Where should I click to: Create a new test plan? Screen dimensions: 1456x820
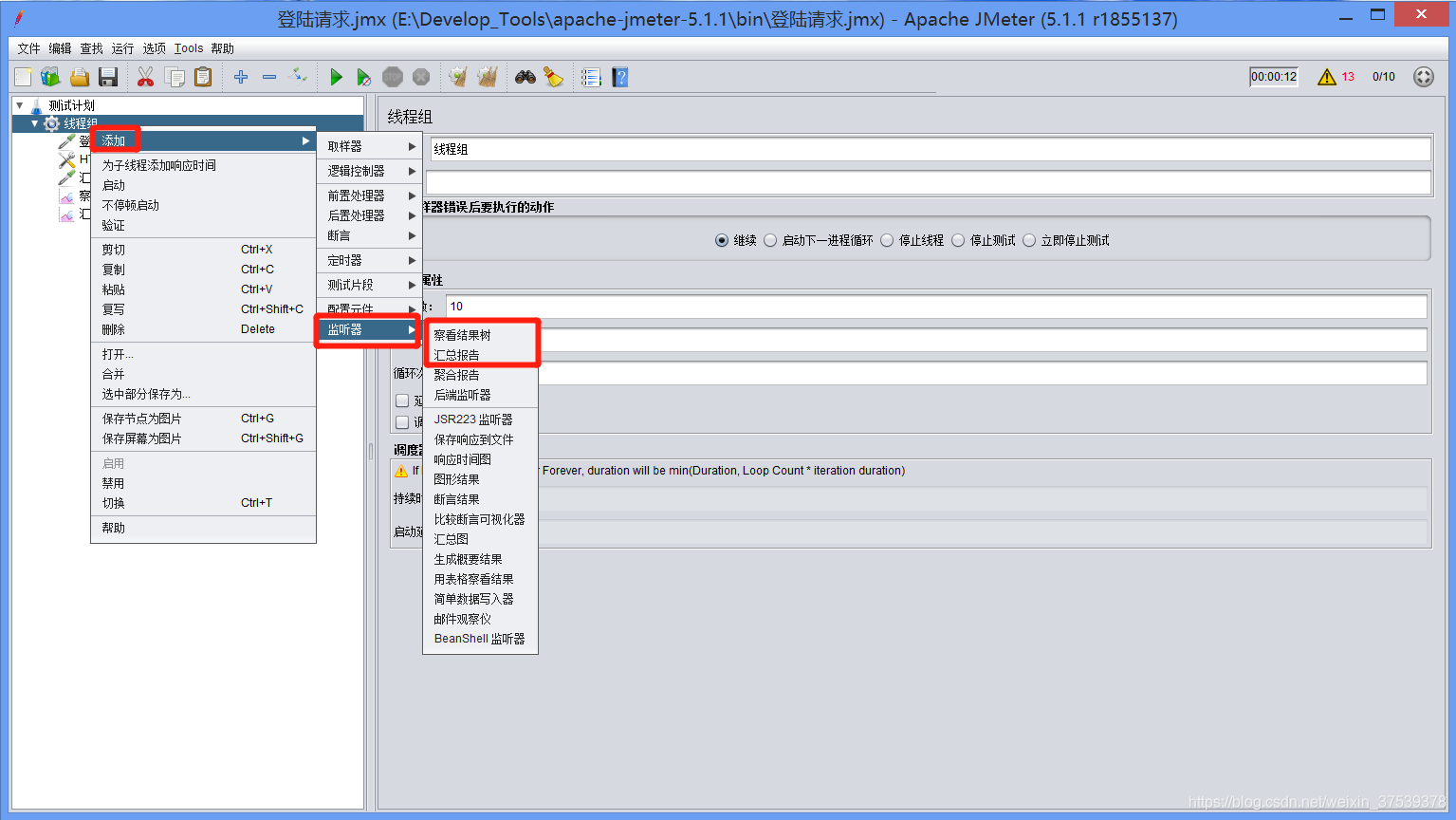(23, 77)
